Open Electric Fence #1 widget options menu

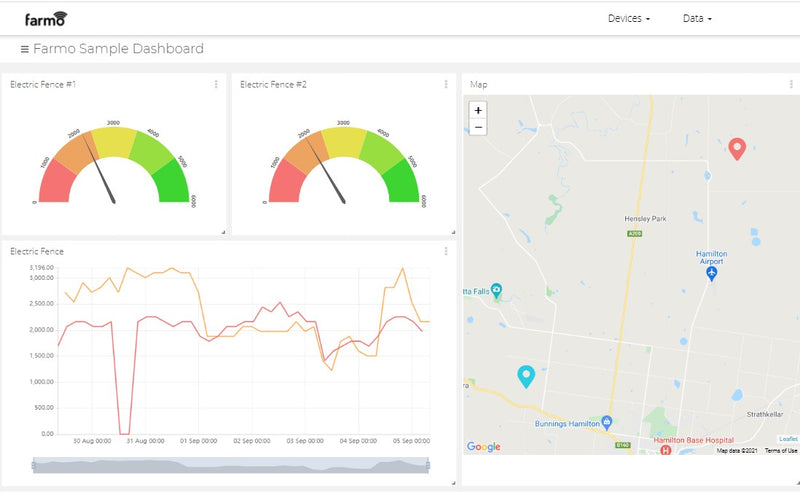pos(216,85)
